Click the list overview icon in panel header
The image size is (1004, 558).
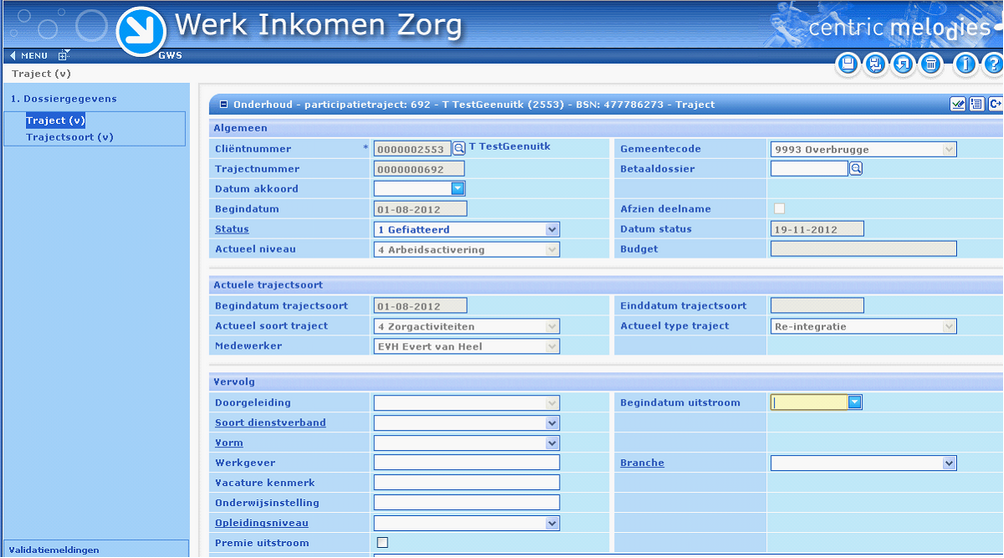(976, 104)
